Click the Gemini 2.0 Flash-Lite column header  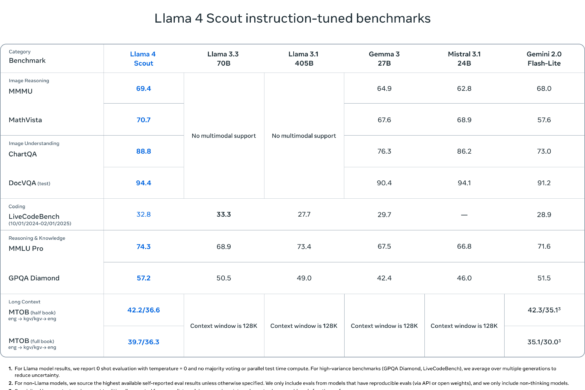[544, 59]
